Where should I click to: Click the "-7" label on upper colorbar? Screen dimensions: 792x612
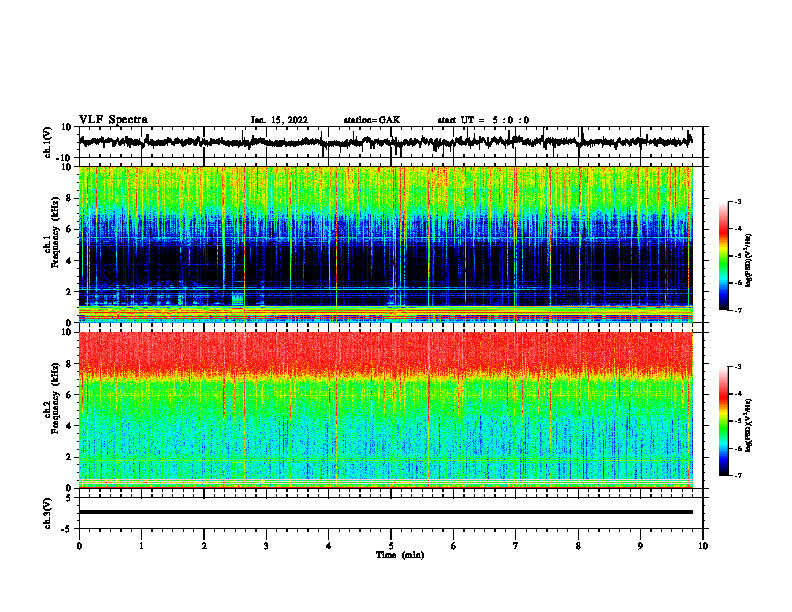tap(737, 310)
